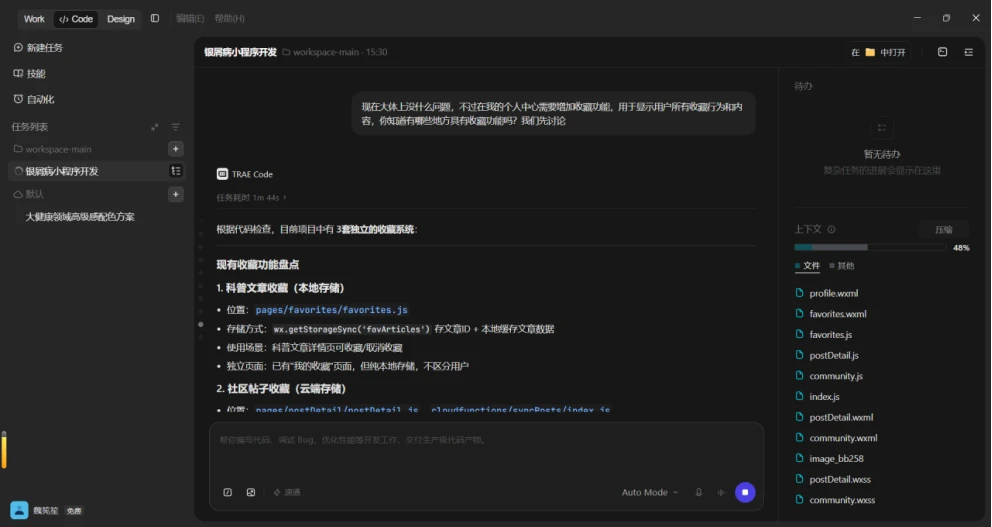Click the list icon on 银屑病小程序开发 row
992x527 pixels.
[176, 171]
